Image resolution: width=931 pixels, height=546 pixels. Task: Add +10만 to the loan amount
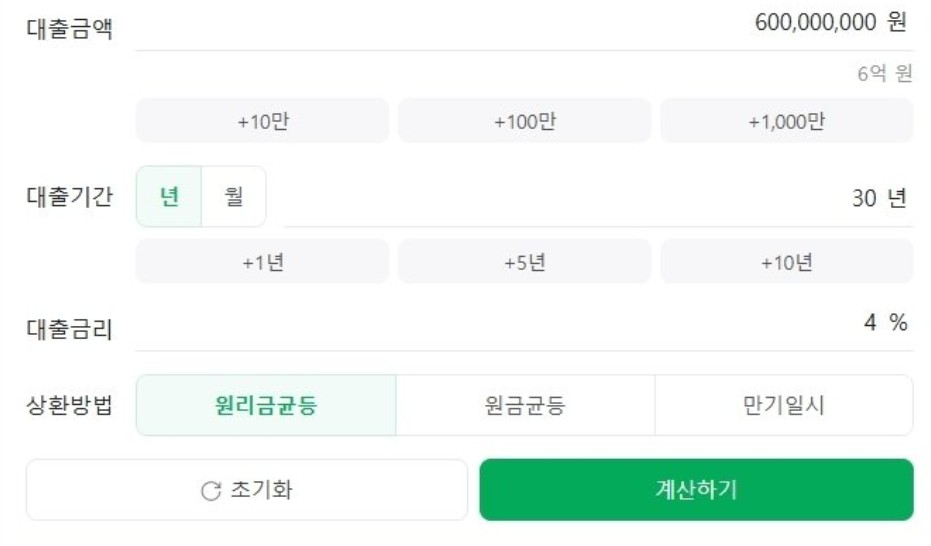click(x=262, y=121)
